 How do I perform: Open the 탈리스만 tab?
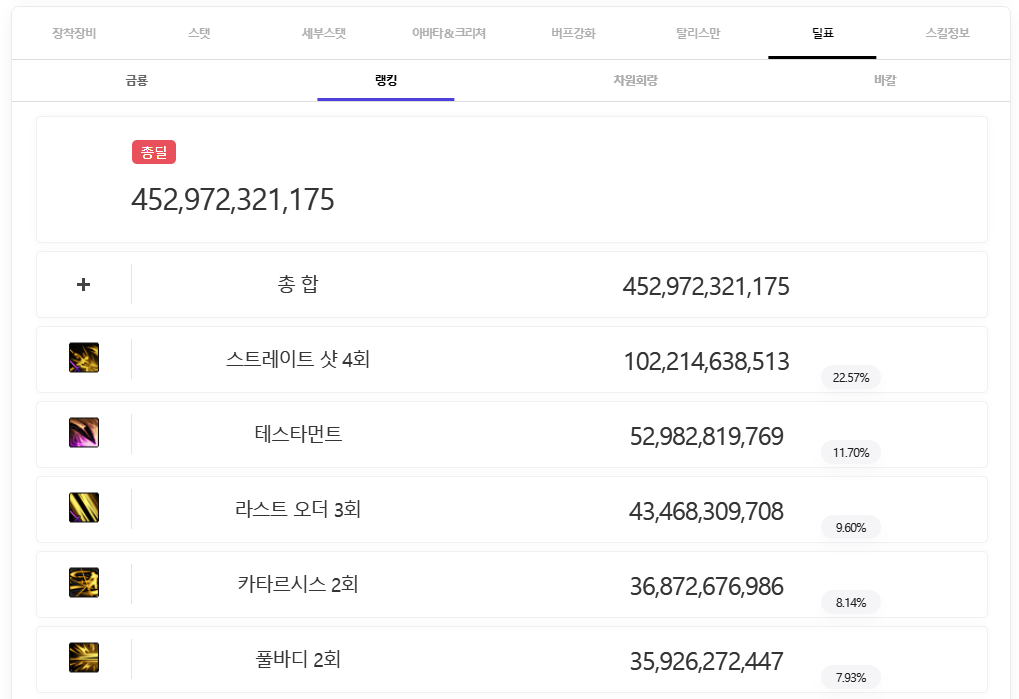[698, 33]
